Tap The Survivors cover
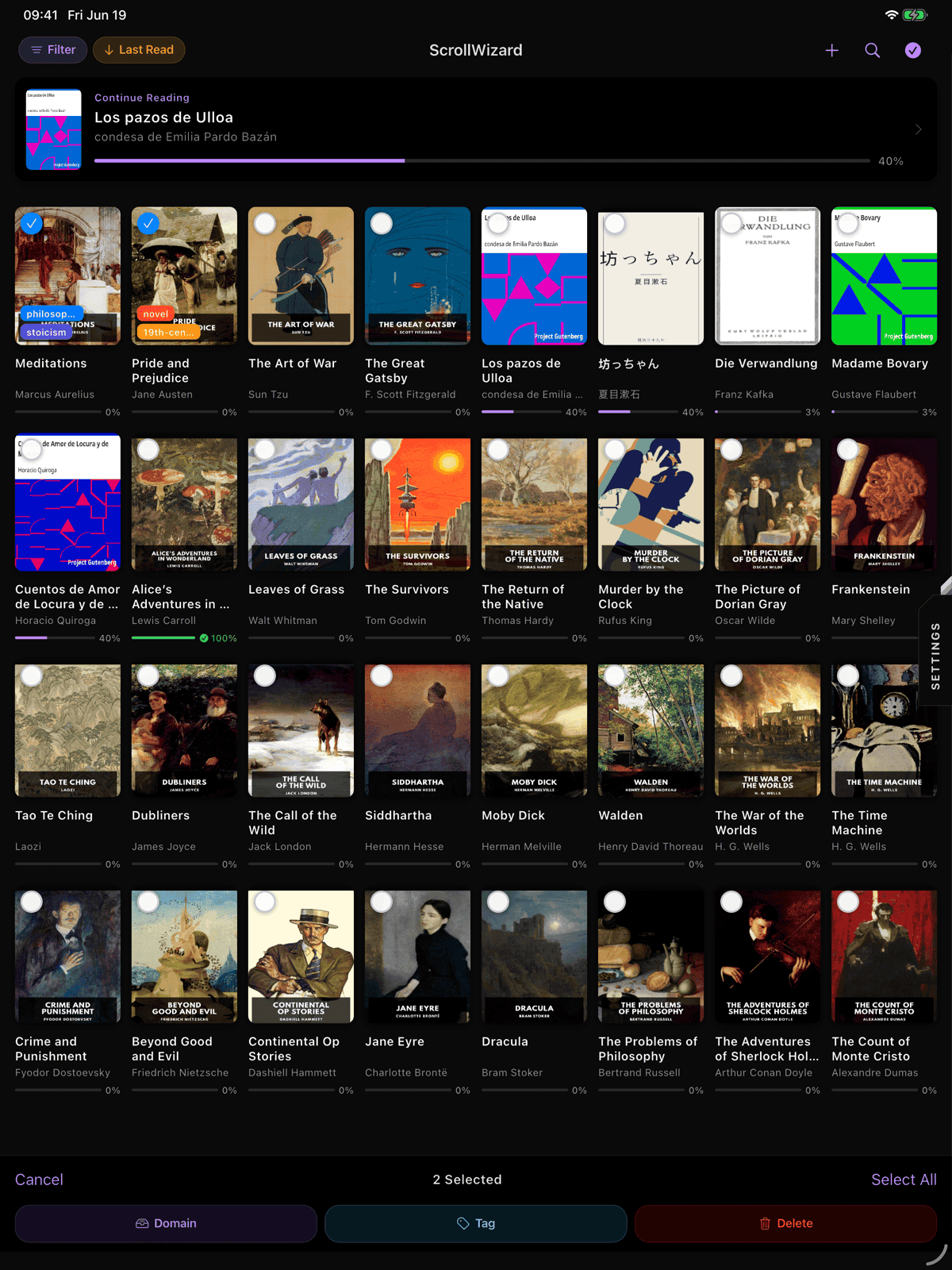Image resolution: width=952 pixels, height=1270 pixels. (x=417, y=505)
